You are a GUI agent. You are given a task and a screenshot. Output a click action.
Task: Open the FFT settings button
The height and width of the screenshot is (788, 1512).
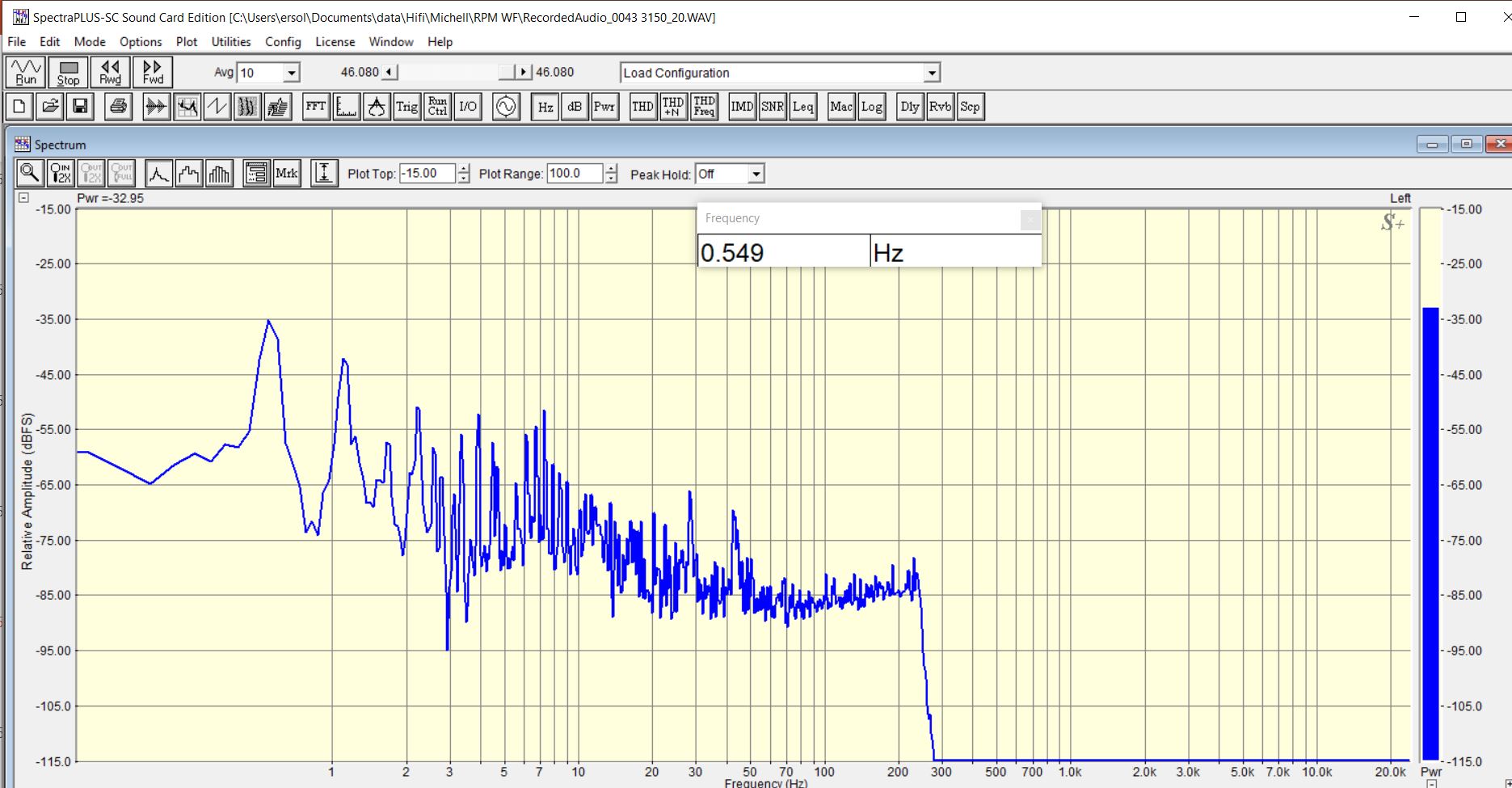[x=316, y=107]
